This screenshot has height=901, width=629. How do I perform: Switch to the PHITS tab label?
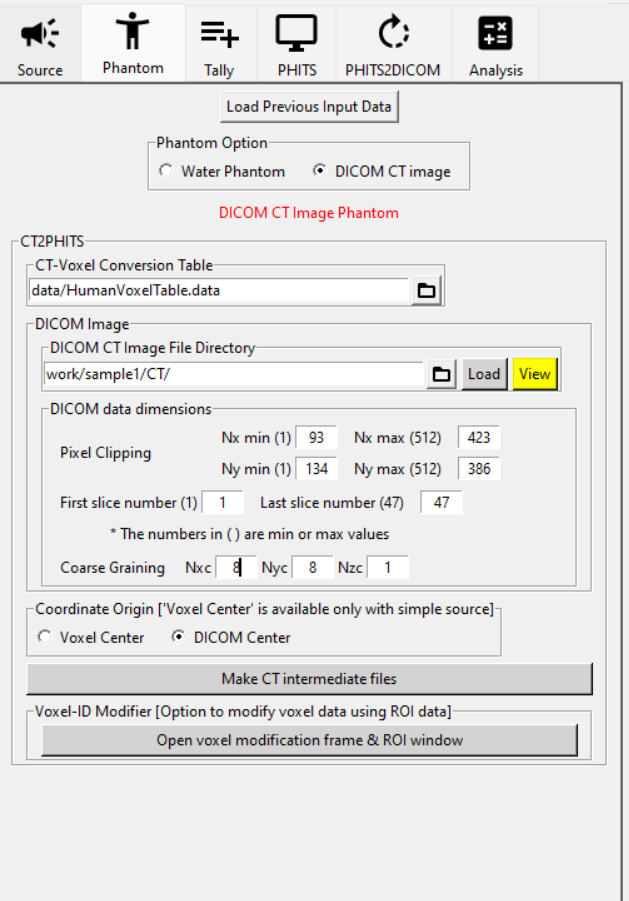pyautogui.click(x=296, y=70)
